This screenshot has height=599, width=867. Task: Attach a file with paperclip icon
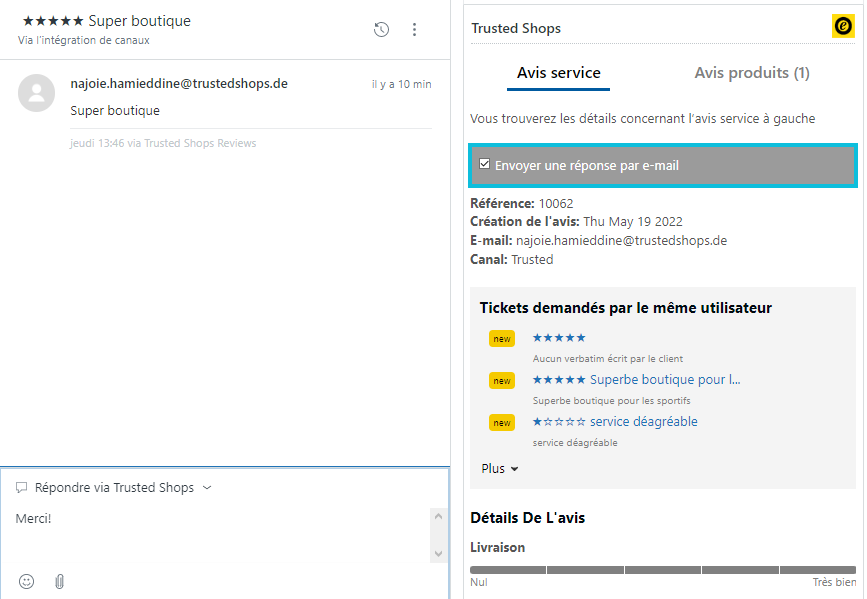point(60,581)
